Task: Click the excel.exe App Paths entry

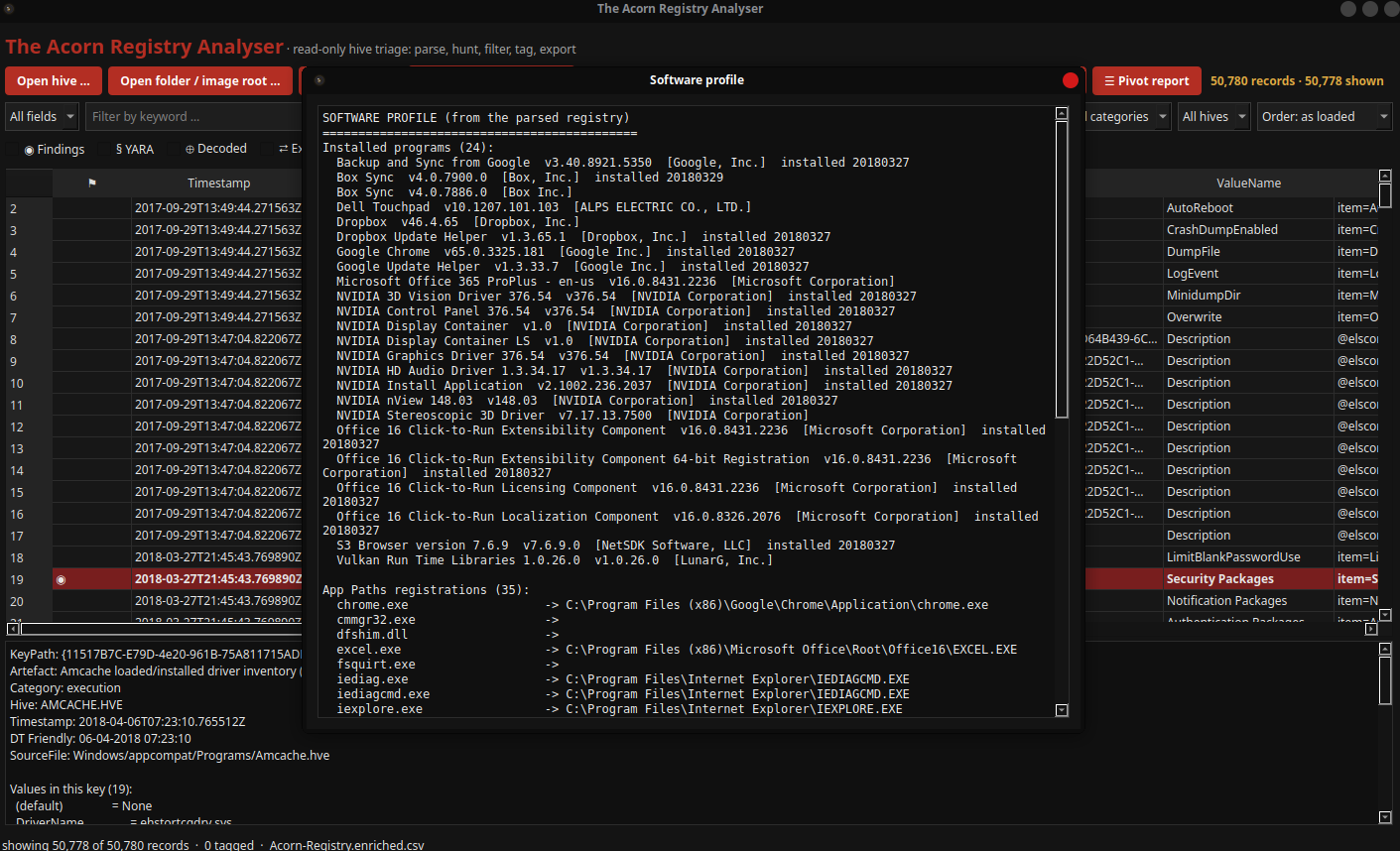Action: click(x=677, y=650)
